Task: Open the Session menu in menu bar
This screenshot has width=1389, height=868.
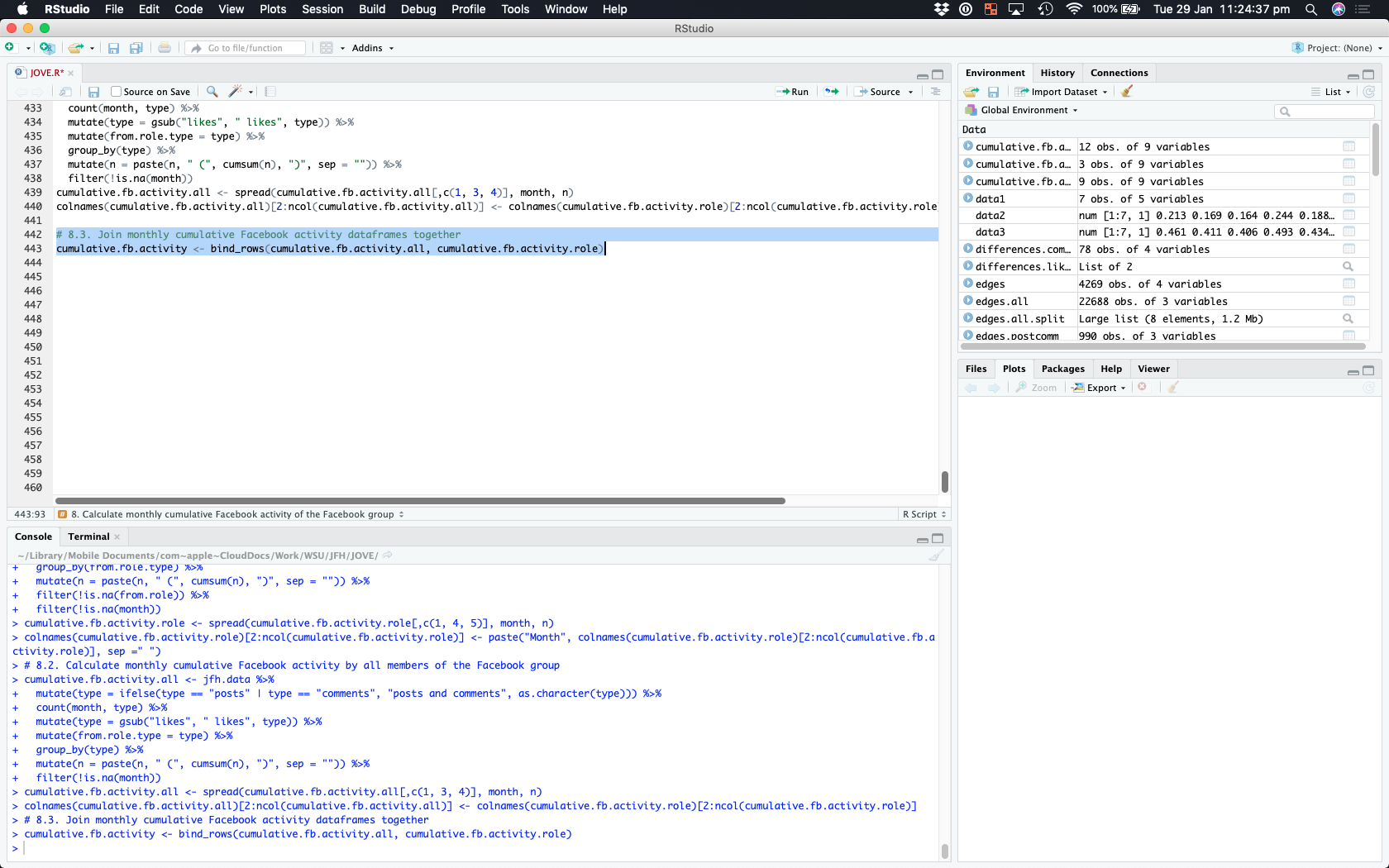Action: (322, 9)
